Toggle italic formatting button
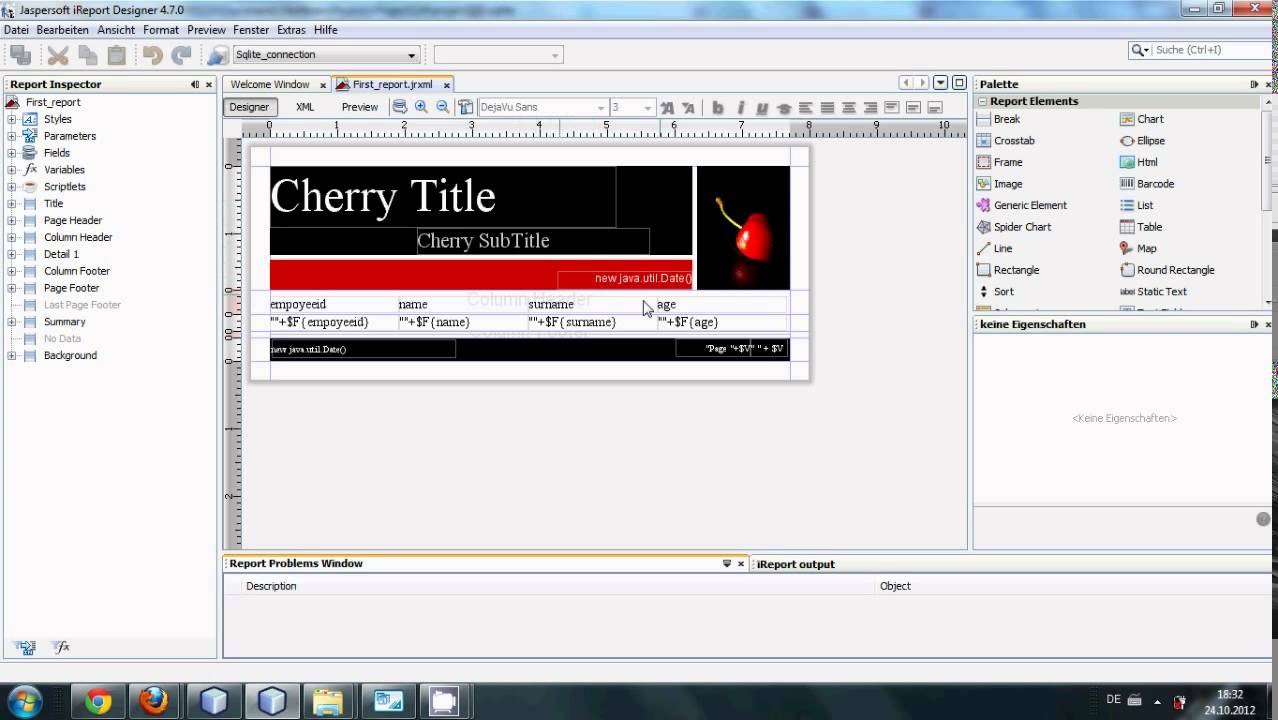 (x=740, y=107)
